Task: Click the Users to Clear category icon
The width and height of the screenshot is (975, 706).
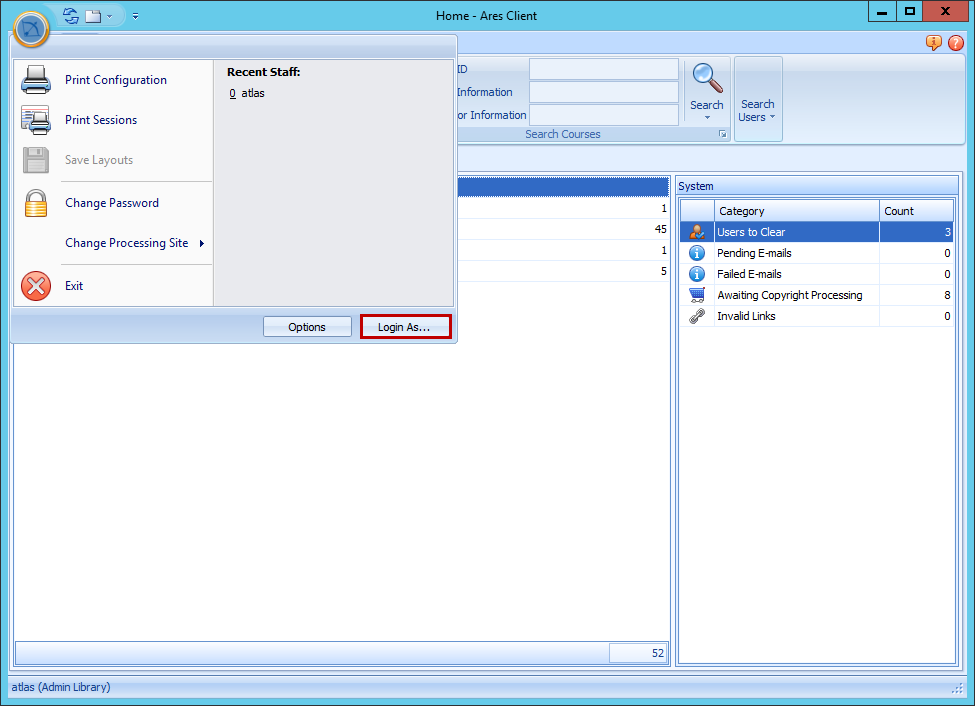Action: coord(697,231)
